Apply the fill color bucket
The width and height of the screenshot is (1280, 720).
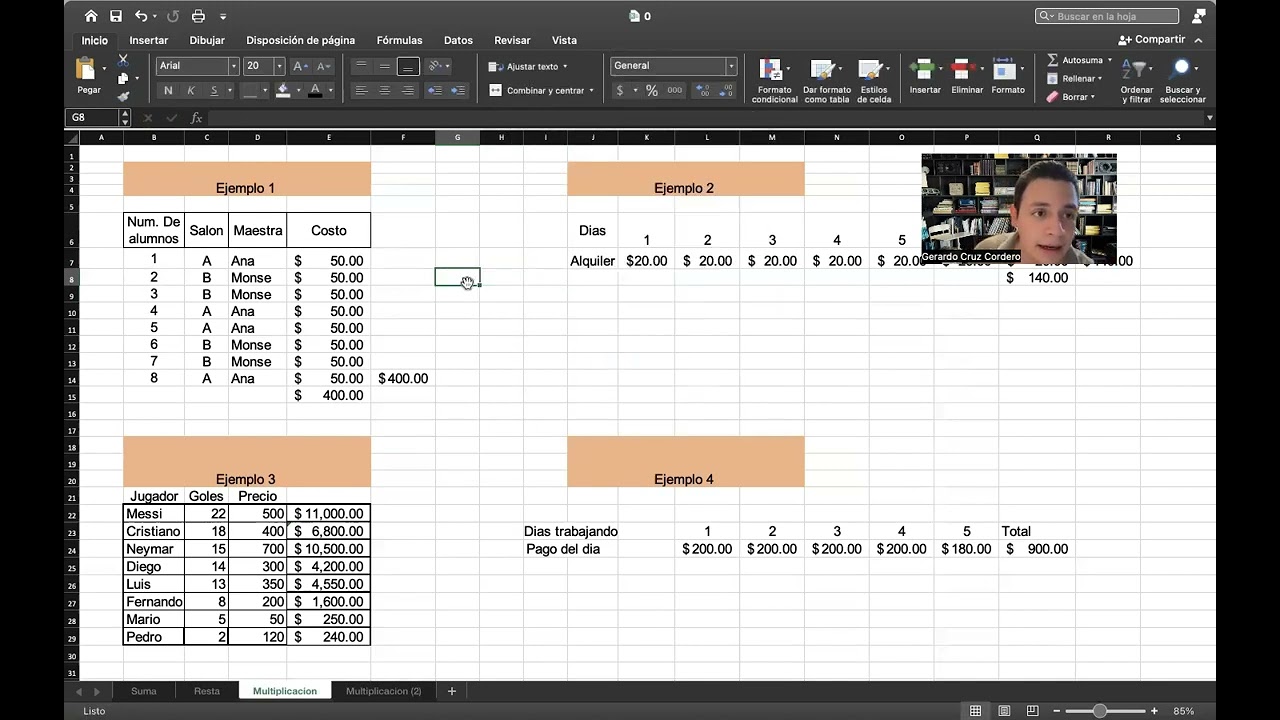coord(283,90)
